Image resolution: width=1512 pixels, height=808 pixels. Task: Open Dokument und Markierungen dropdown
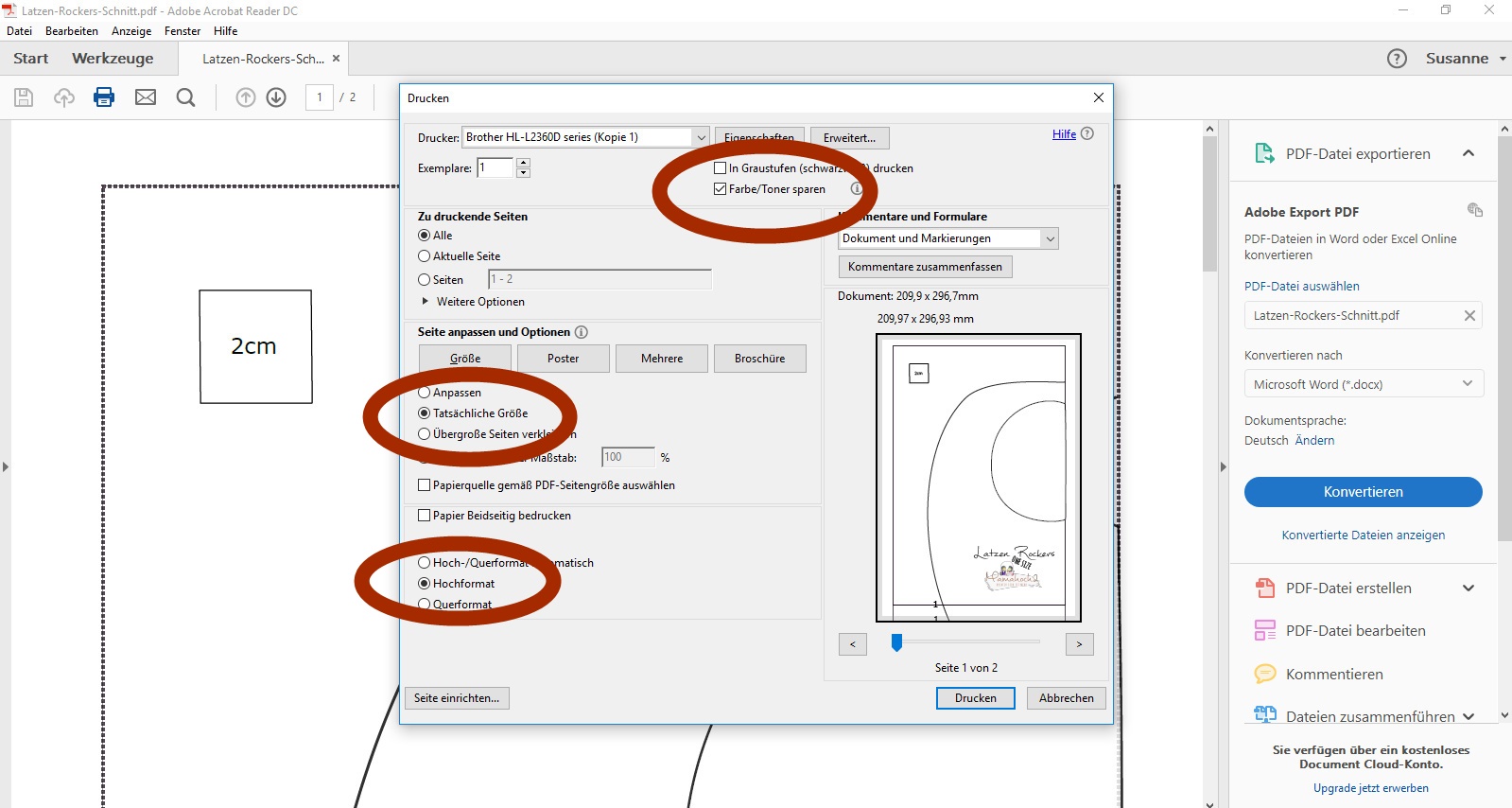(x=1050, y=238)
